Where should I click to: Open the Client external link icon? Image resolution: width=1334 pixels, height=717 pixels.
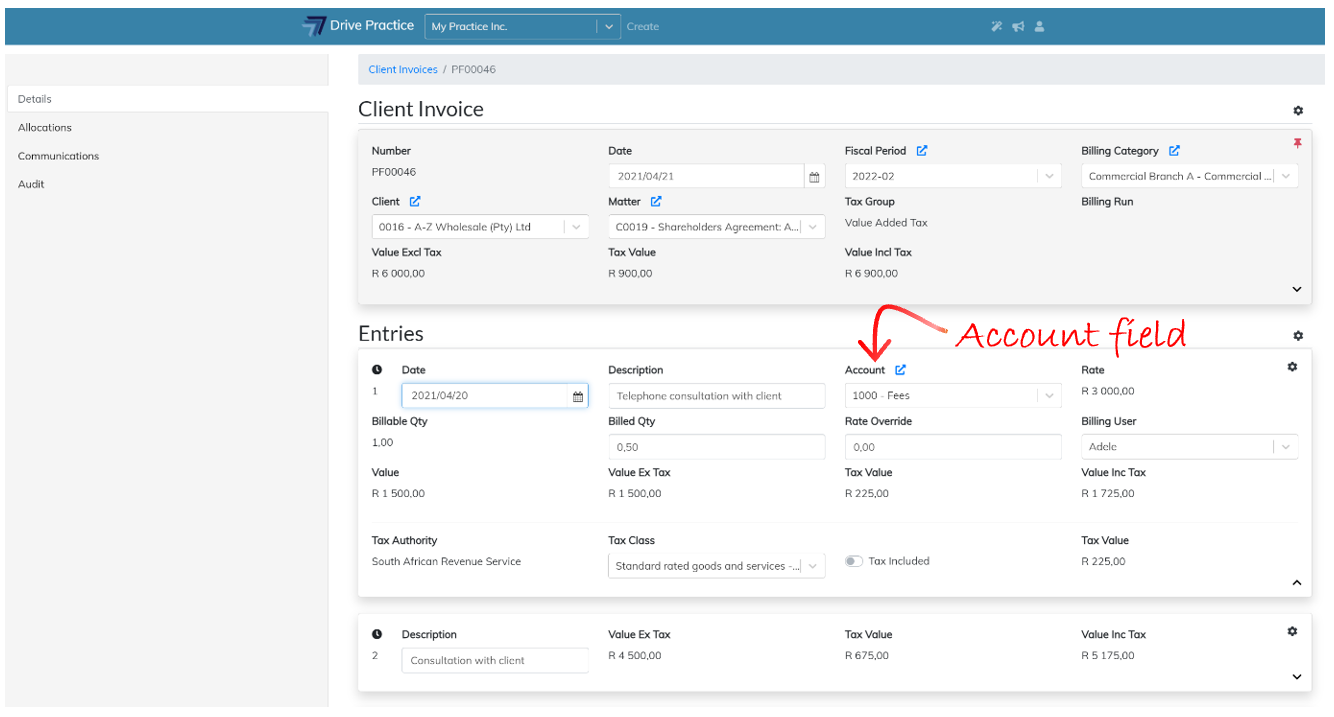click(415, 202)
